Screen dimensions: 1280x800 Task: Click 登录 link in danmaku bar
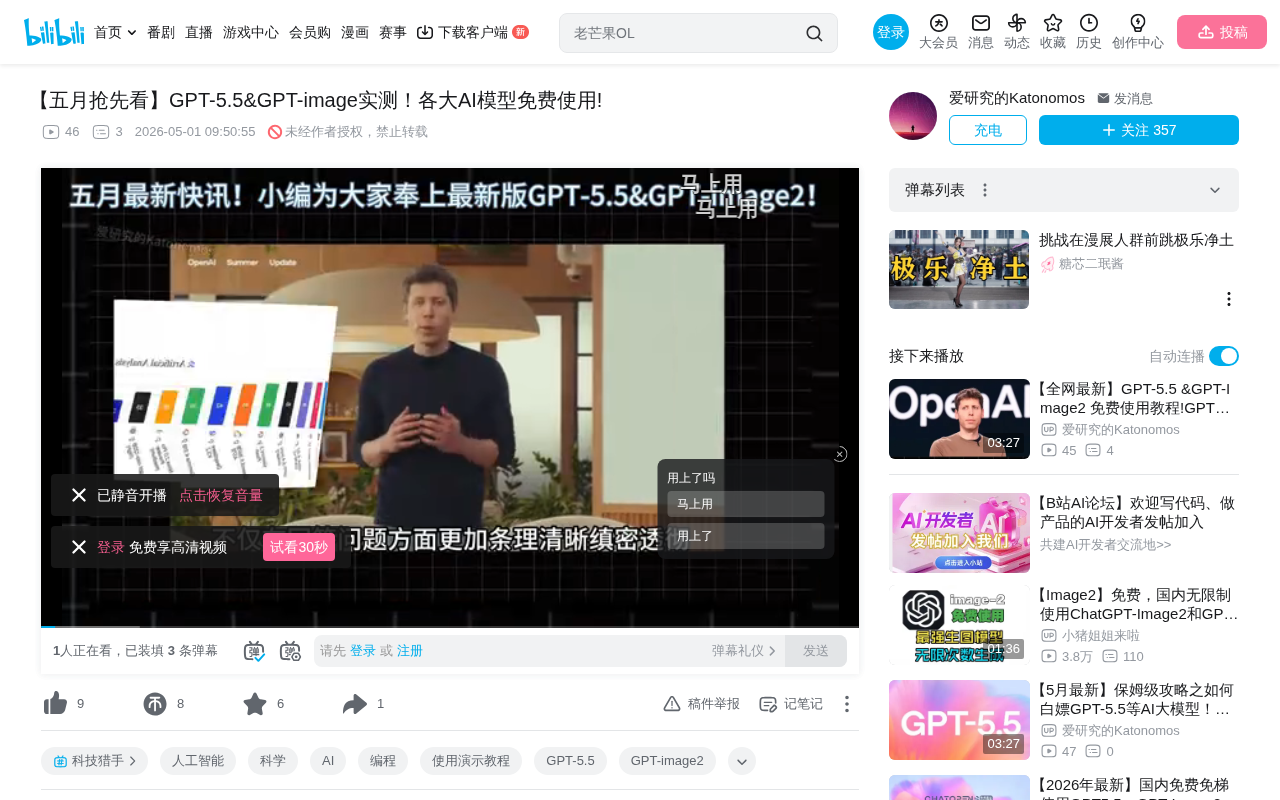(x=363, y=651)
